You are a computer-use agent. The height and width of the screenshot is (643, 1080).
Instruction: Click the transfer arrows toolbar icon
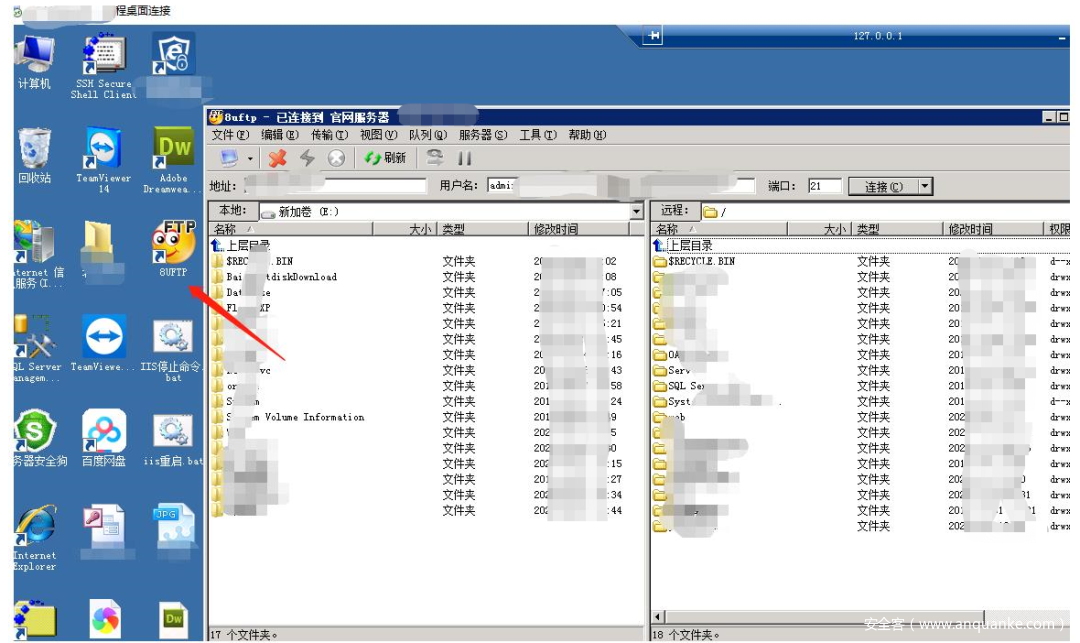(x=435, y=158)
